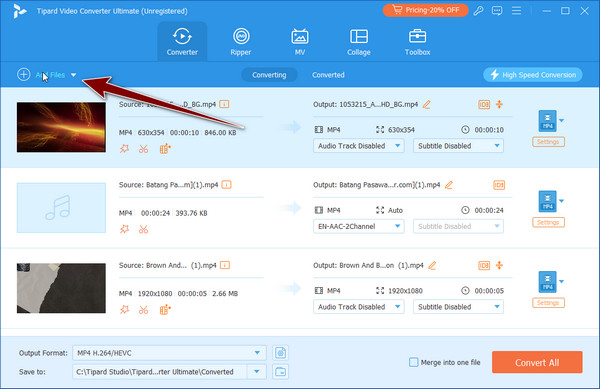Enable High Speed Conversion

tap(533, 75)
